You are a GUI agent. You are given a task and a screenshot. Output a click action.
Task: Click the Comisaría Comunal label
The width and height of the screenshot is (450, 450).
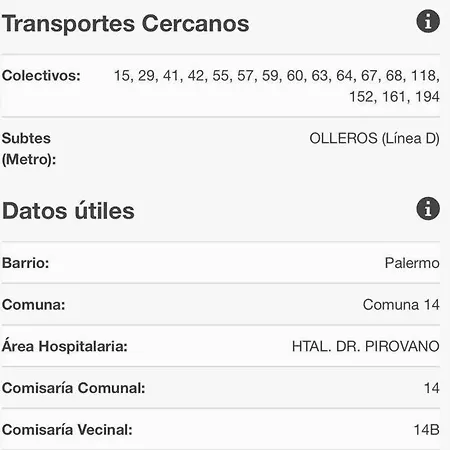pos(74,388)
